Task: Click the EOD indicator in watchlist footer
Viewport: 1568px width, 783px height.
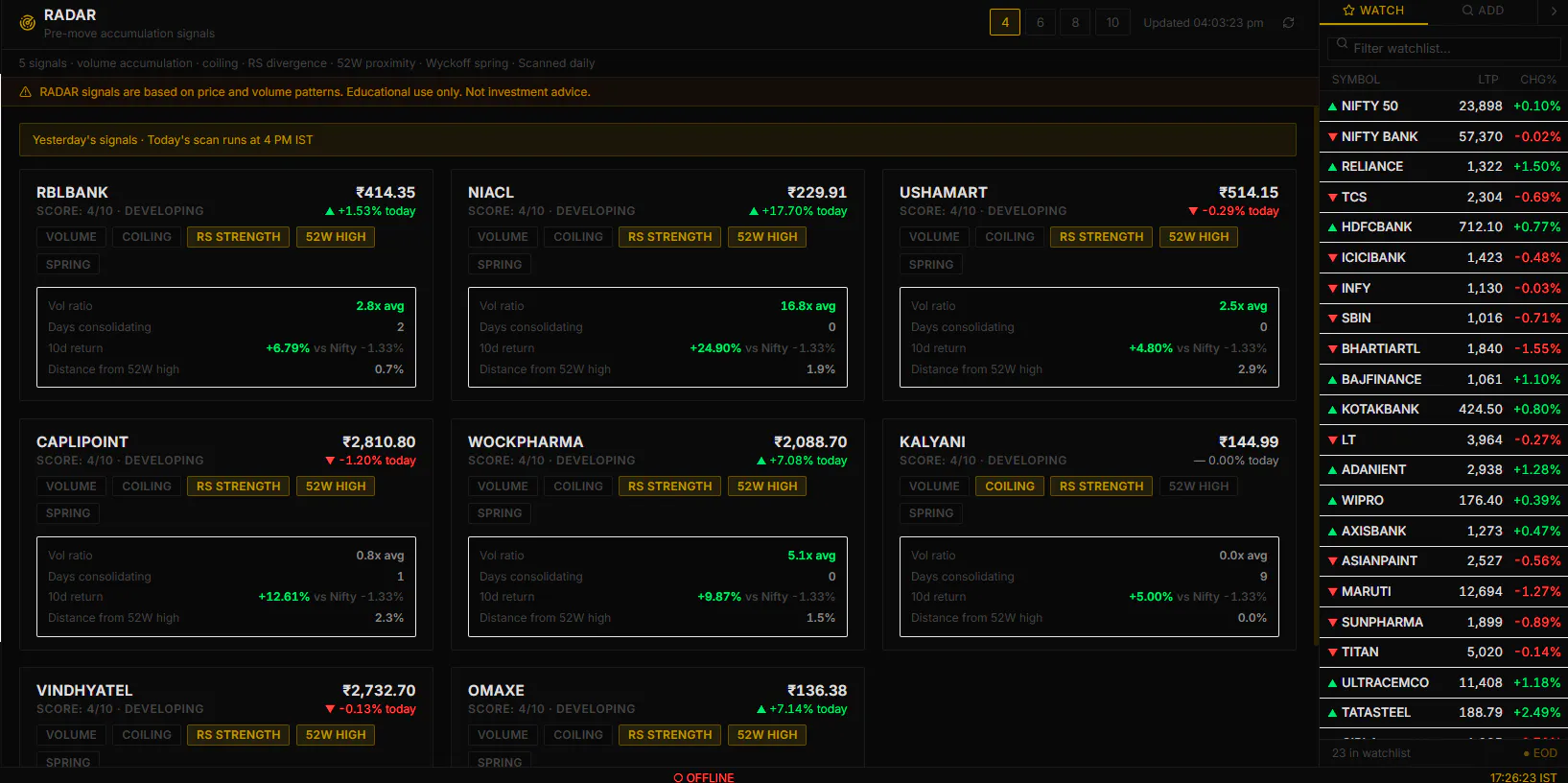Action: (1540, 753)
